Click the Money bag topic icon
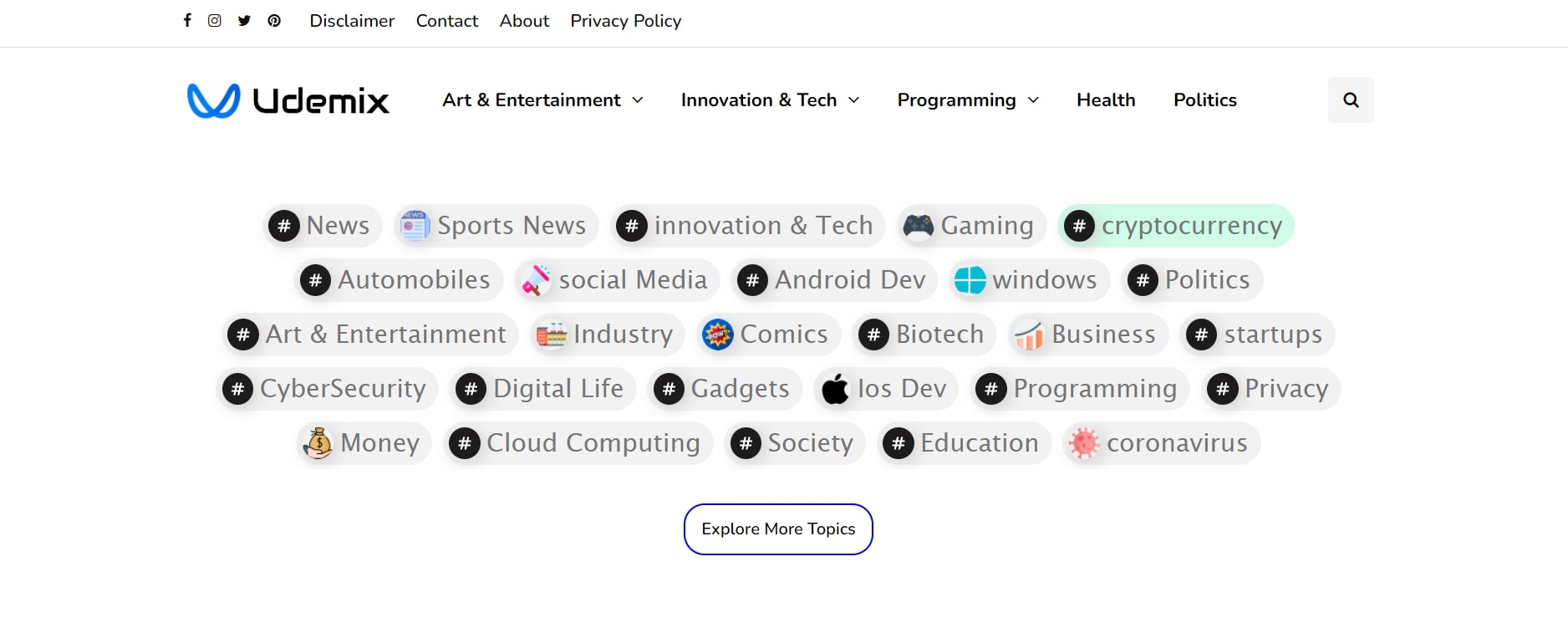 [x=318, y=443]
